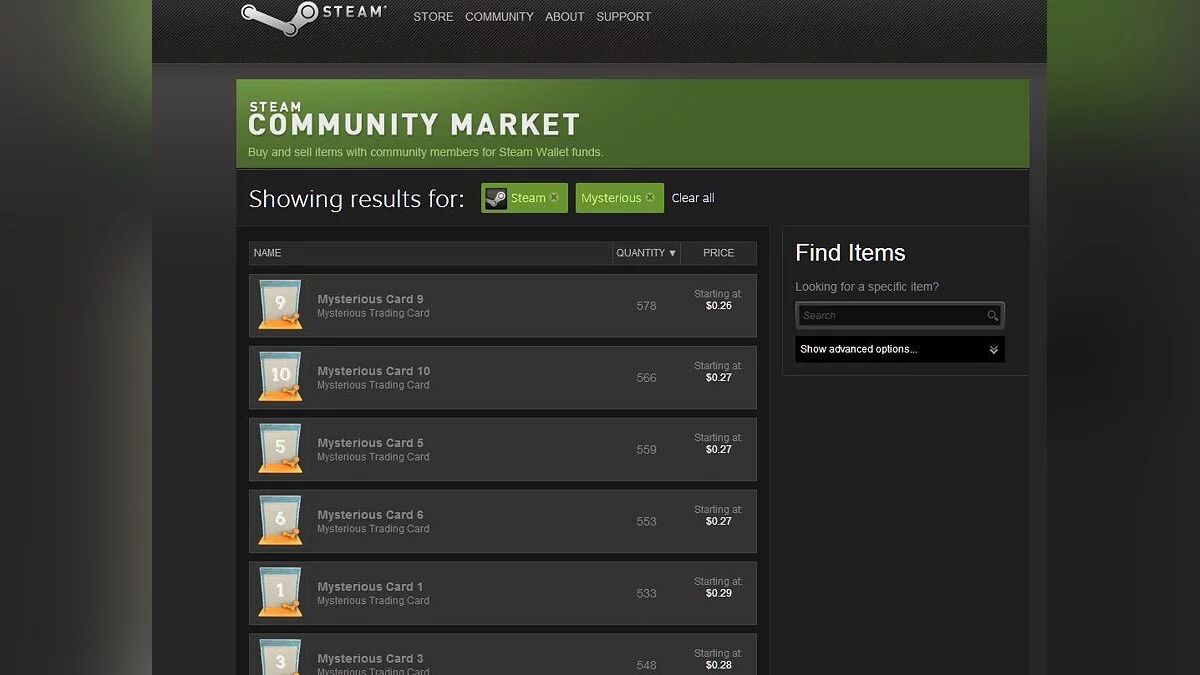Click Mysterious Card 9 thumbnail icon
1200x675 pixels.
(280, 305)
